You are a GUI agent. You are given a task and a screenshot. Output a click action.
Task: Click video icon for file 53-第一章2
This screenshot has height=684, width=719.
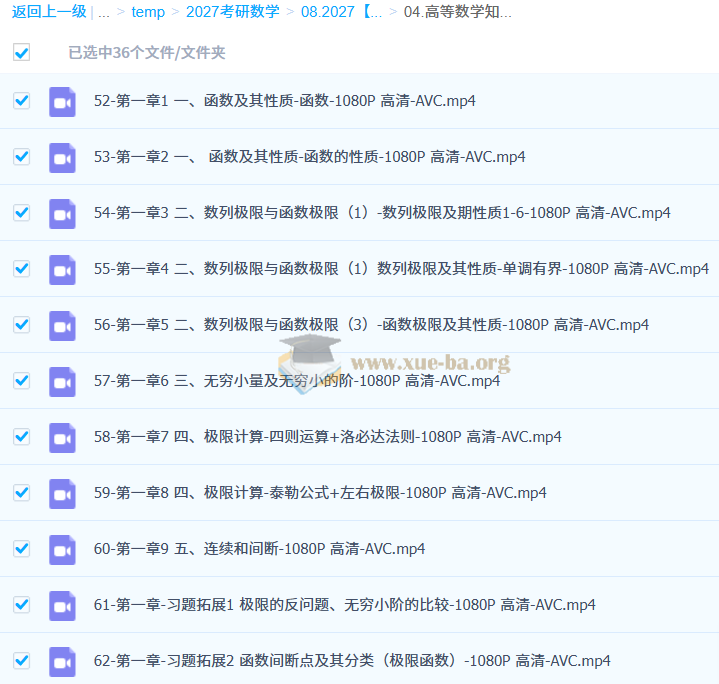click(x=62, y=157)
